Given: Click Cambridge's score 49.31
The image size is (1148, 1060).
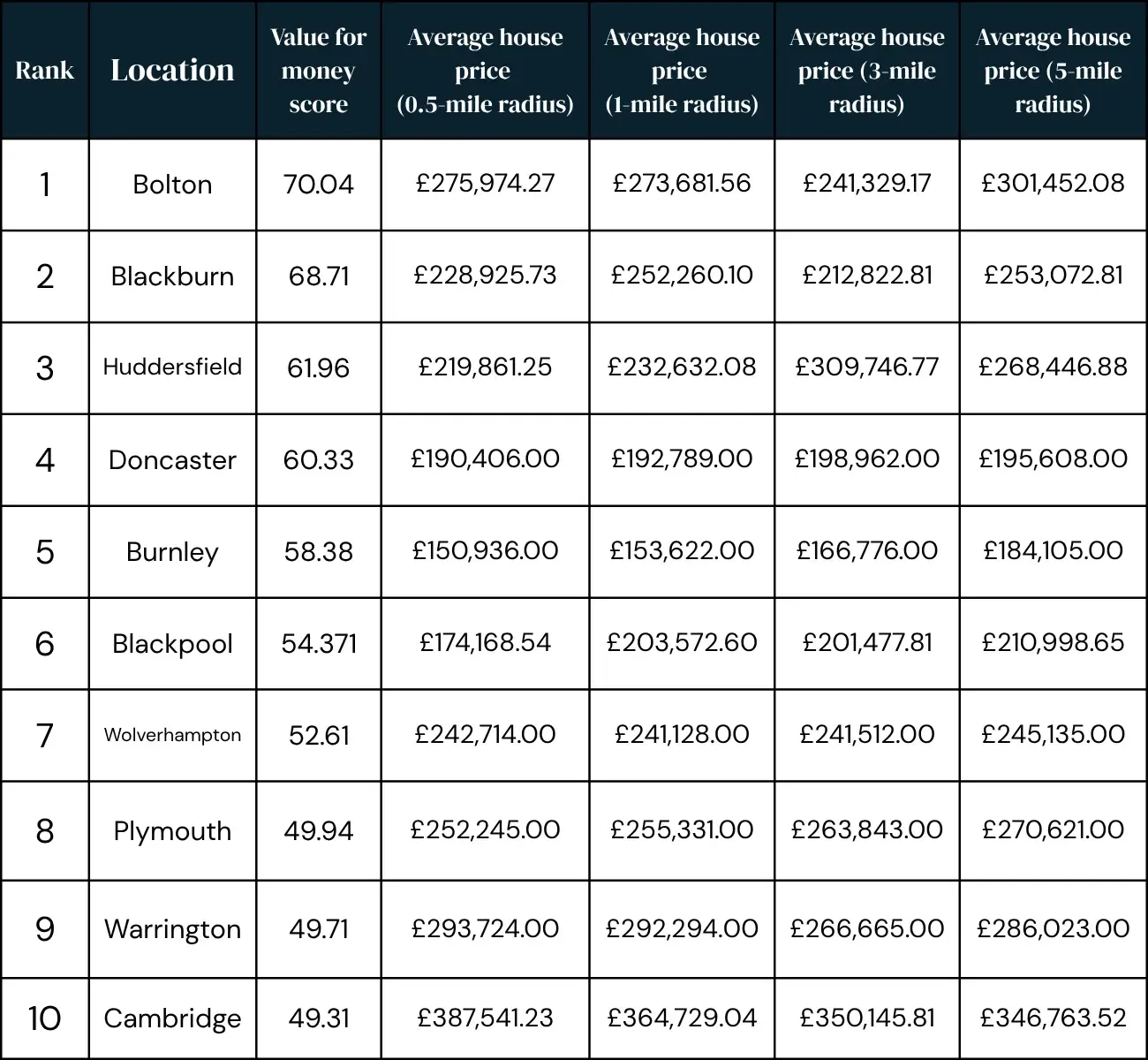Looking at the screenshot, I should pyautogui.click(x=319, y=1018).
